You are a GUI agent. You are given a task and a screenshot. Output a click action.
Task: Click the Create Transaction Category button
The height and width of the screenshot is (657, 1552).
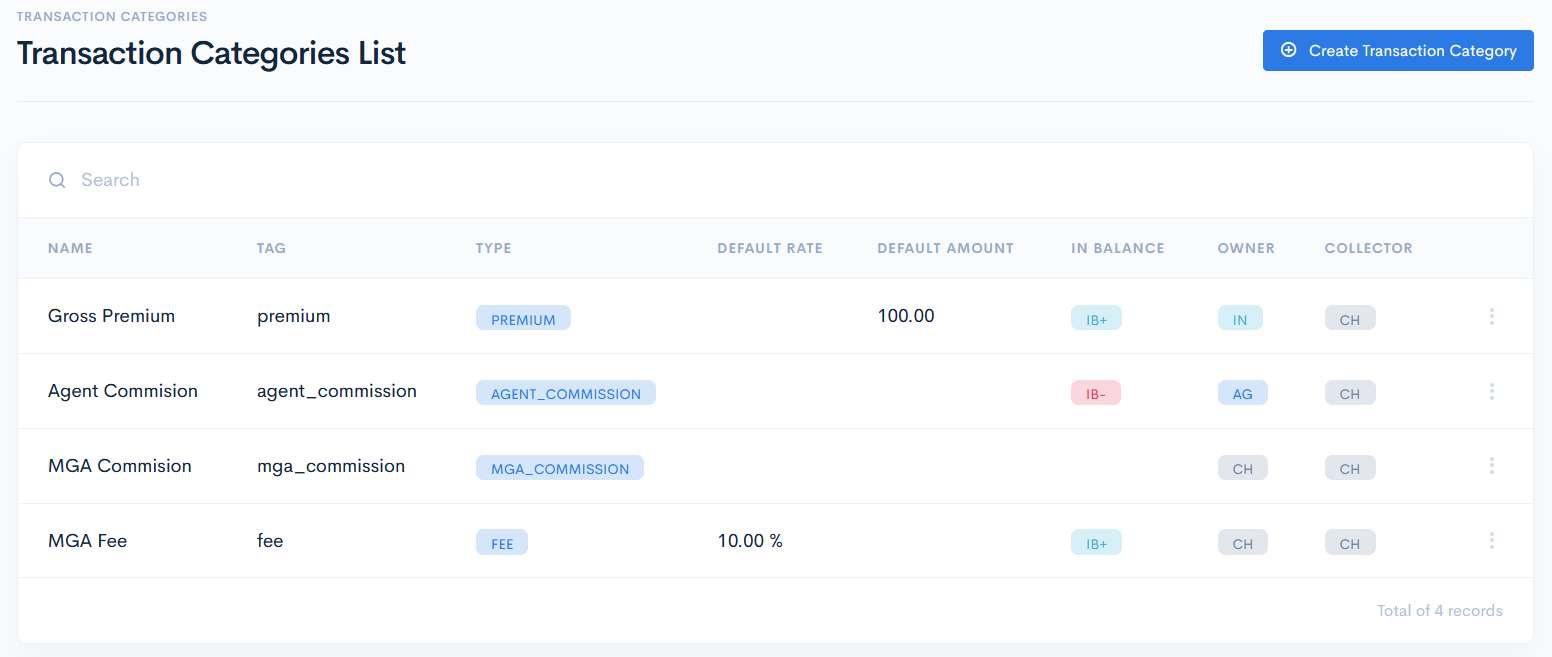(x=1398, y=50)
